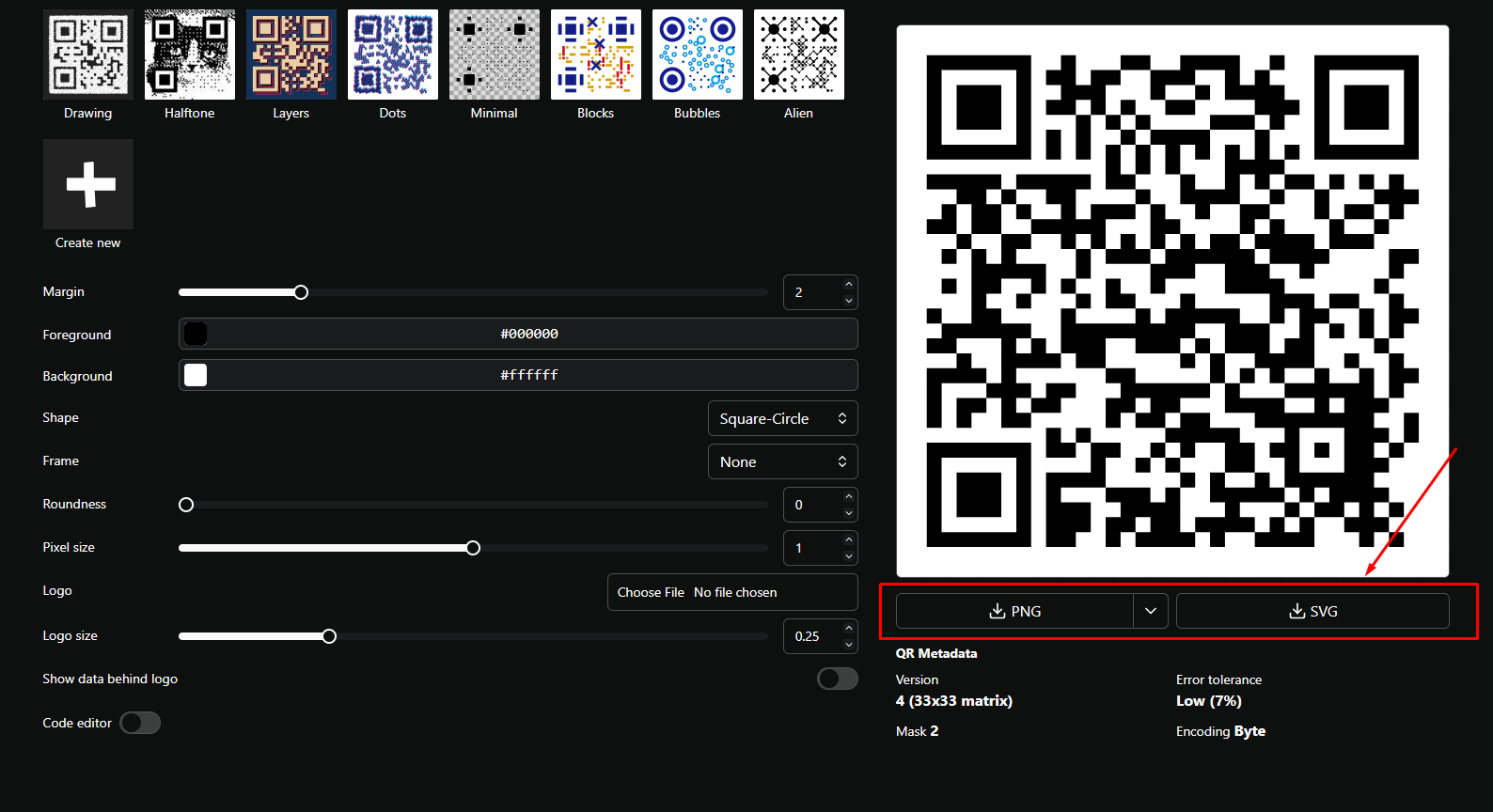Increase Logo size with up stepper

(849, 628)
